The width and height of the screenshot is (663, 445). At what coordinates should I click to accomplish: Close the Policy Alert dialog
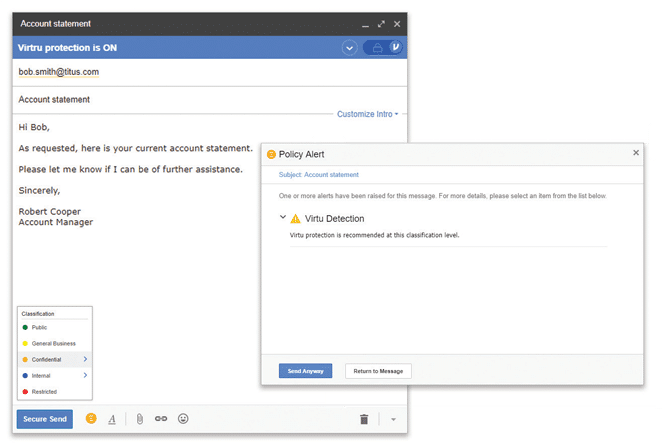636,153
